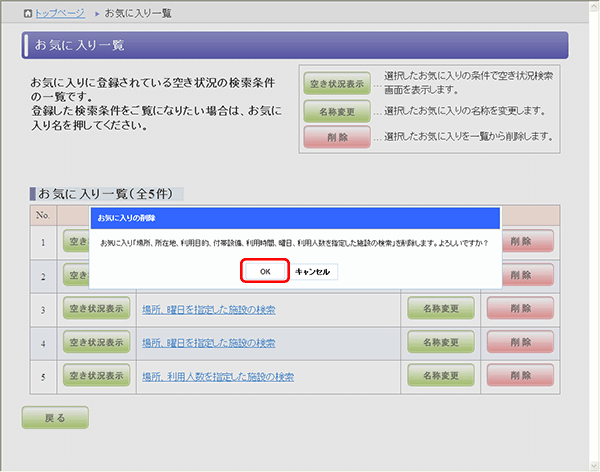The height and width of the screenshot is (472, 600).
Task: Click the scrollbar down arrow at the window's bottom right
Action: (594, 466)
